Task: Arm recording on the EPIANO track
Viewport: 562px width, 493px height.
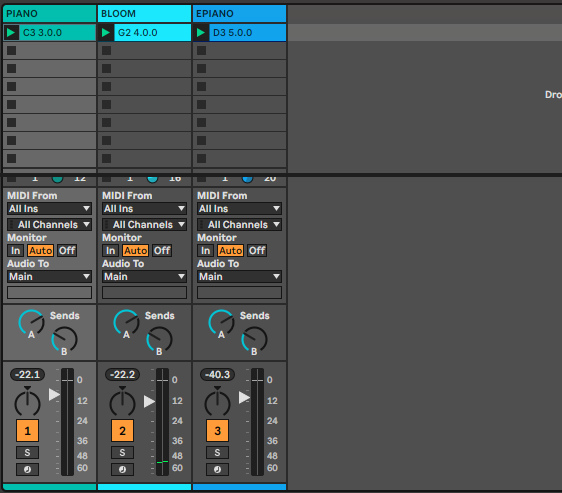Action: [217, 469]
